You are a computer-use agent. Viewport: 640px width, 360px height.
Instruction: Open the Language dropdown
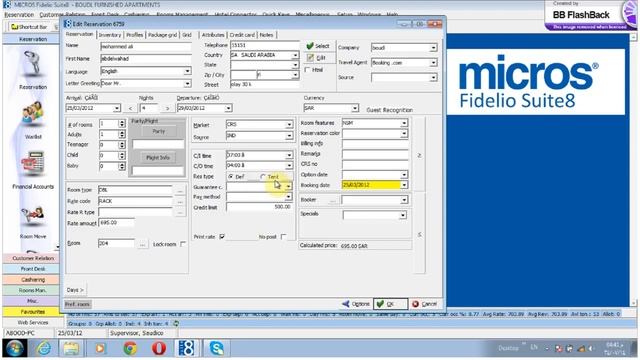pos(187,71)
